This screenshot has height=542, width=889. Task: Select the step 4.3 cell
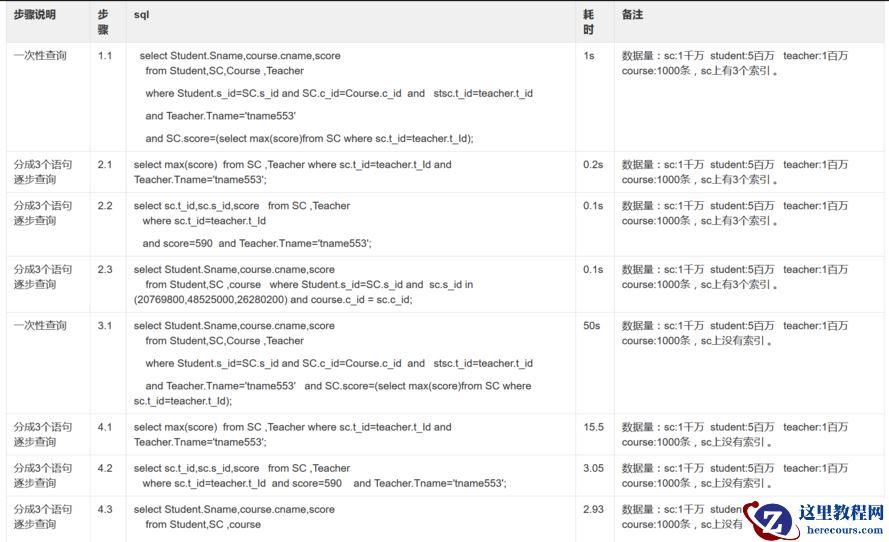(x=105, y=510)
